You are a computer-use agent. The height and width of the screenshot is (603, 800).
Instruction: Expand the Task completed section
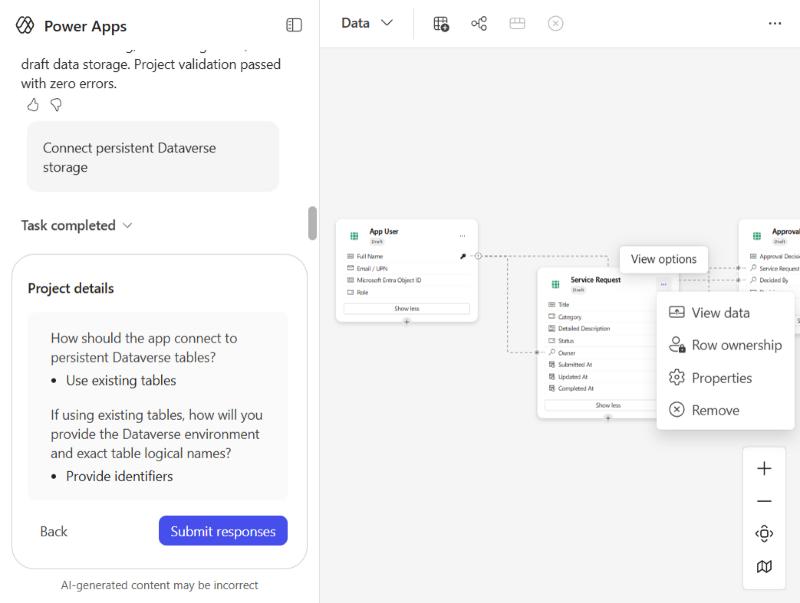[77, 225]
